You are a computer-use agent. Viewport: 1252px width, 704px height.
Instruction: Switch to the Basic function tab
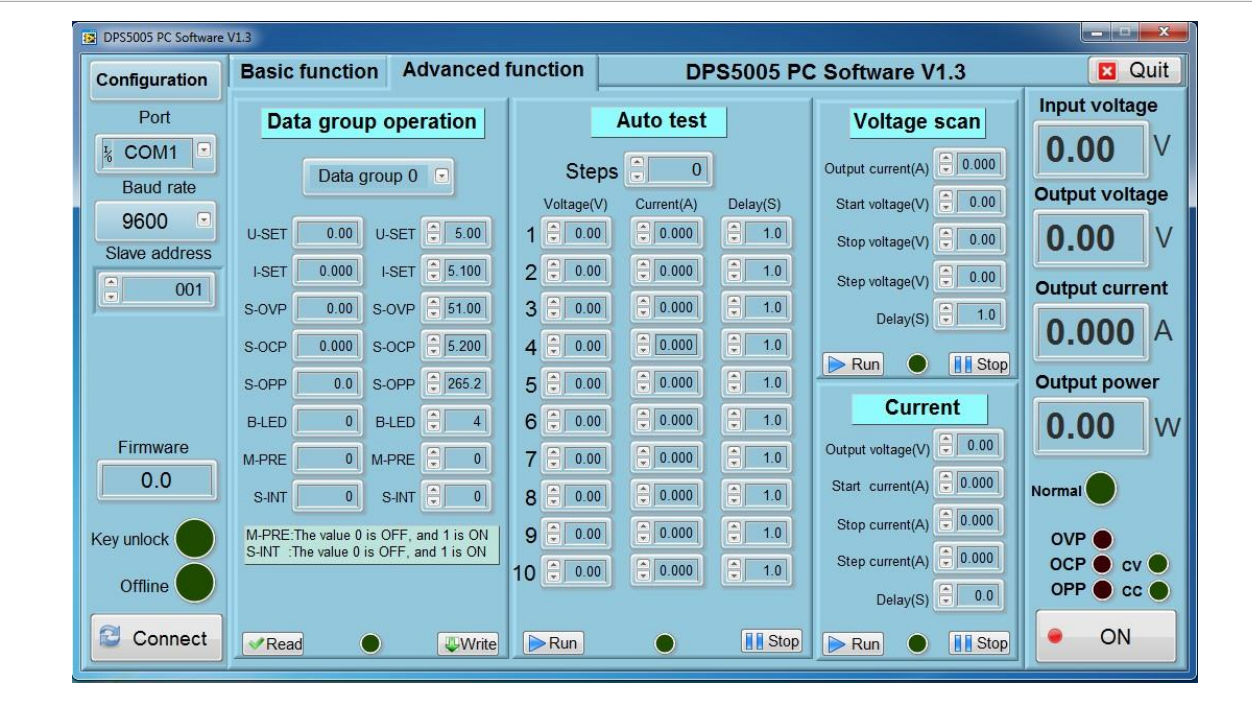310,72
